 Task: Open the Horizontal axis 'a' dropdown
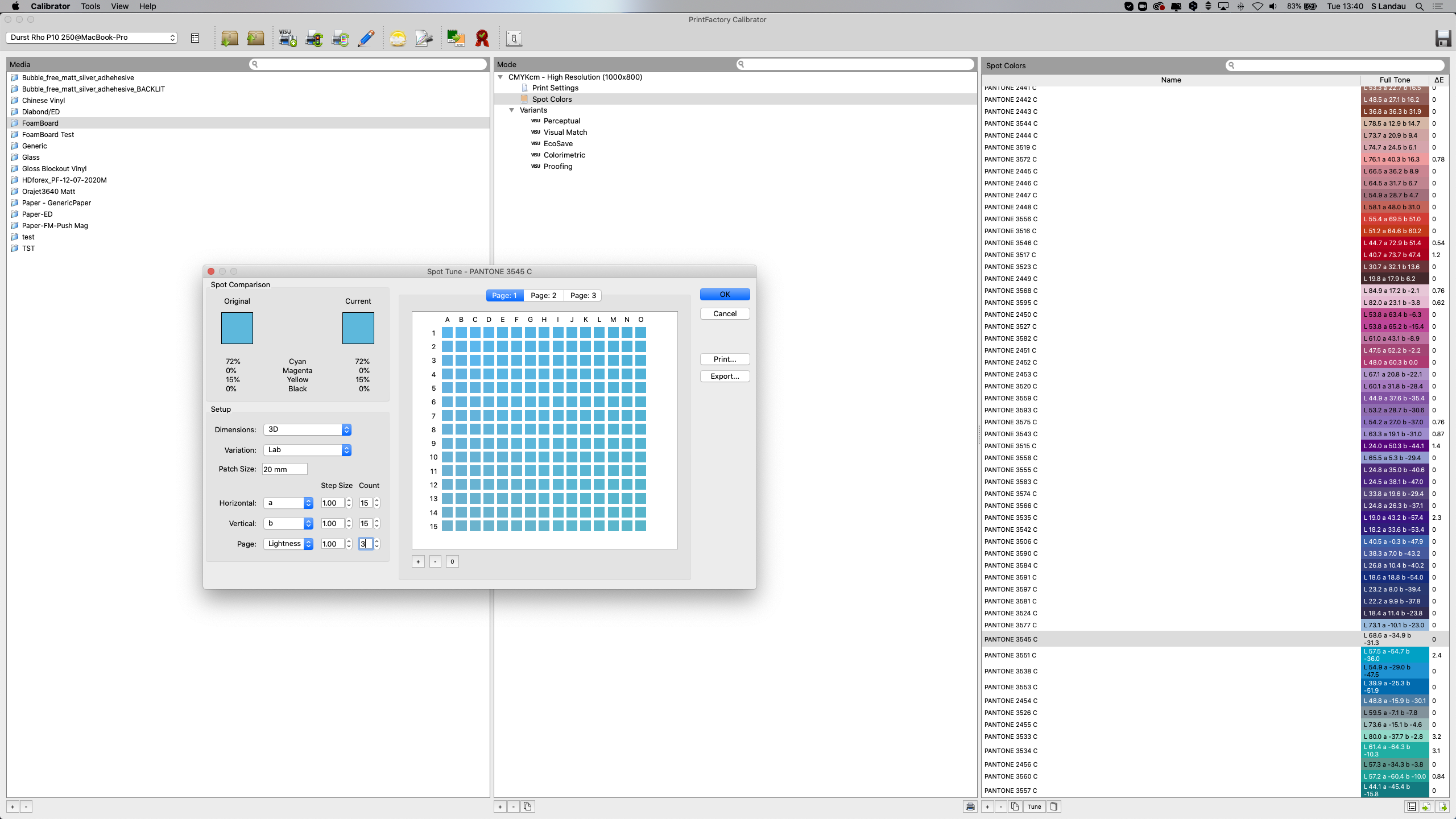click(x=288, y=503)
